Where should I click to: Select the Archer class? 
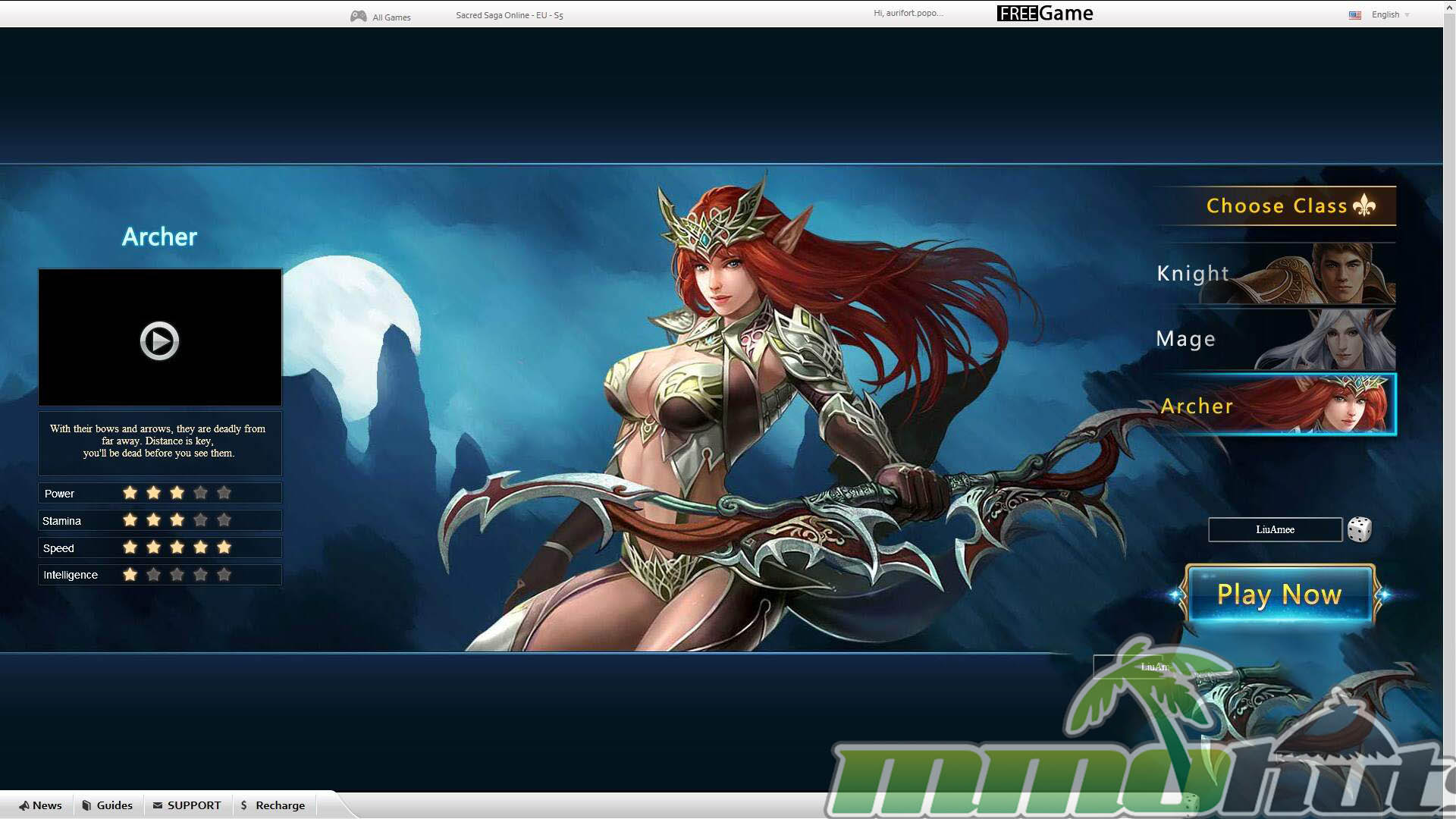coord(1274,405)
